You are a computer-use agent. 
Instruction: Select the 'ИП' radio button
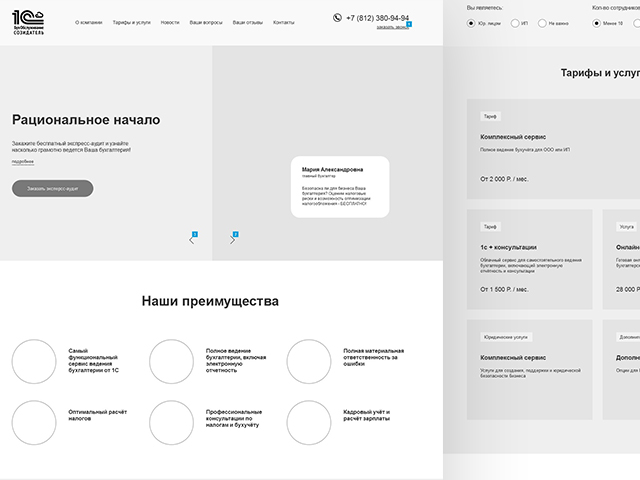pyautogui.click(x=515, y=23)
